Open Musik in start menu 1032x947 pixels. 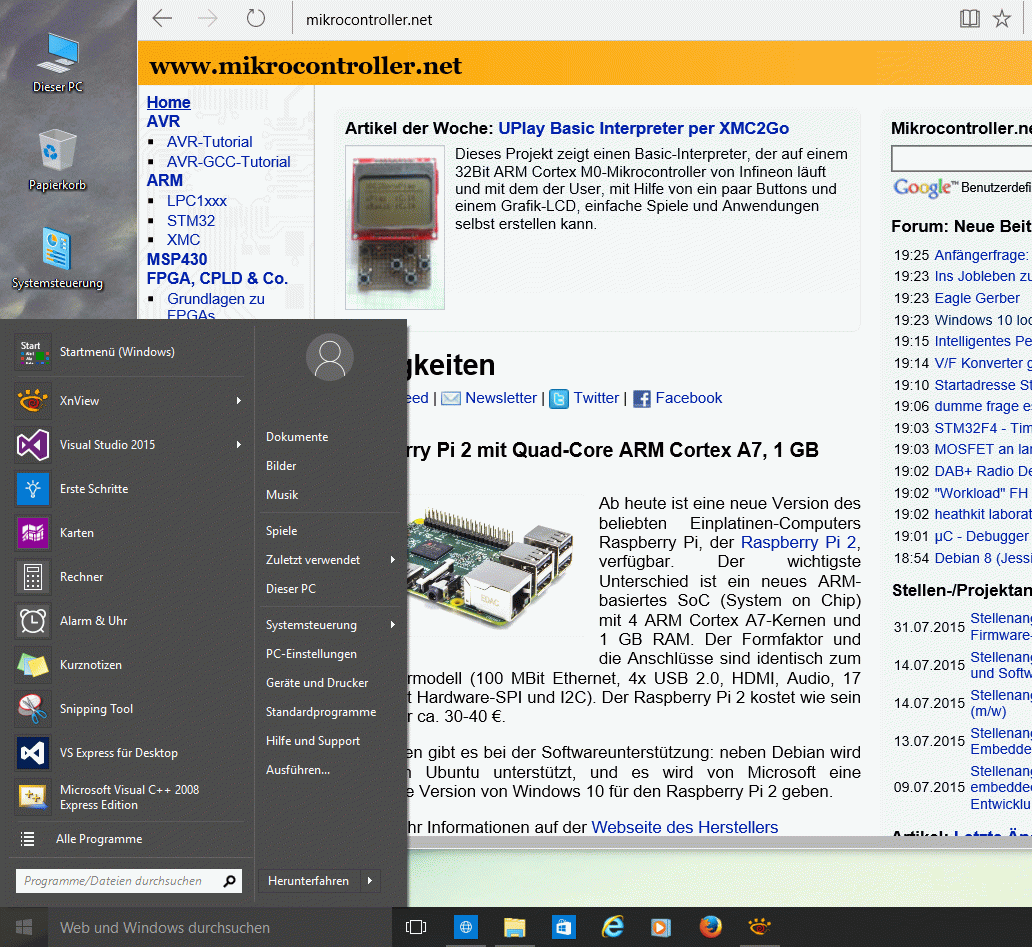tap(282, 495)
